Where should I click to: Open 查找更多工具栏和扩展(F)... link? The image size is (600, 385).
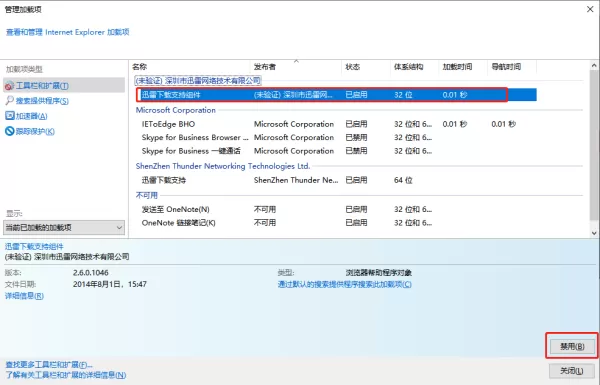(x=49, y=365)
